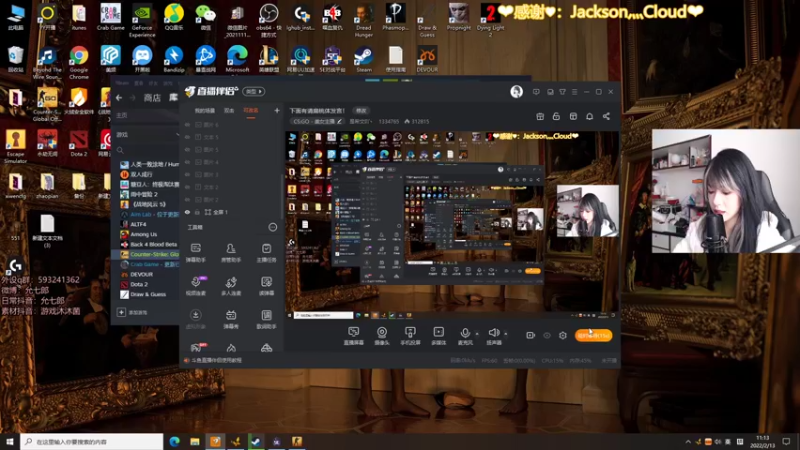Image resolution: width=800 pixels, height=450 pixels.
Task: Open the streamer avatar profile picture
Action: [516, 91]
